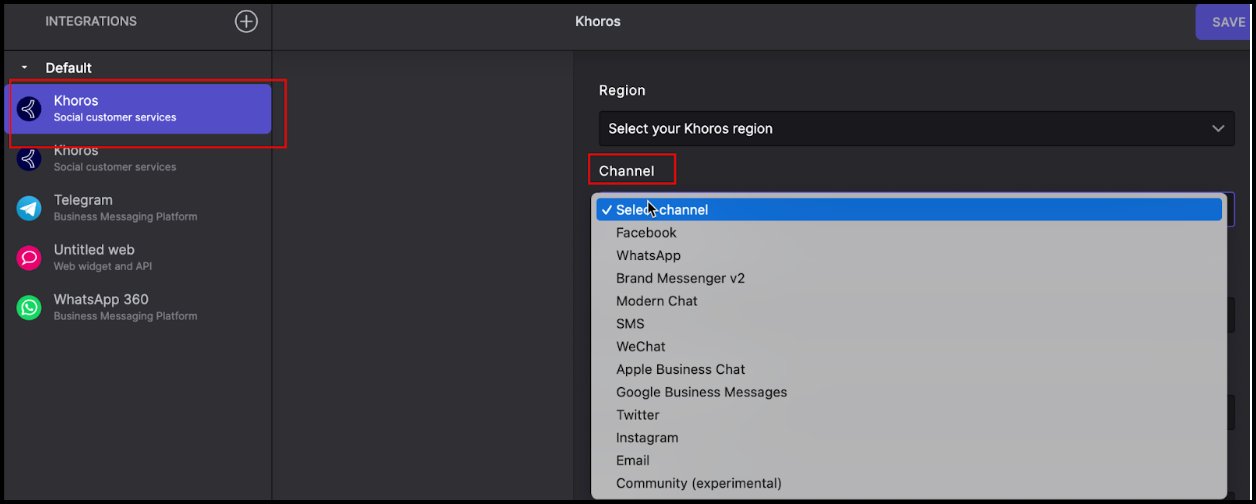Click the Region field label
The image size is (1256, 504).
coord(622,90)
